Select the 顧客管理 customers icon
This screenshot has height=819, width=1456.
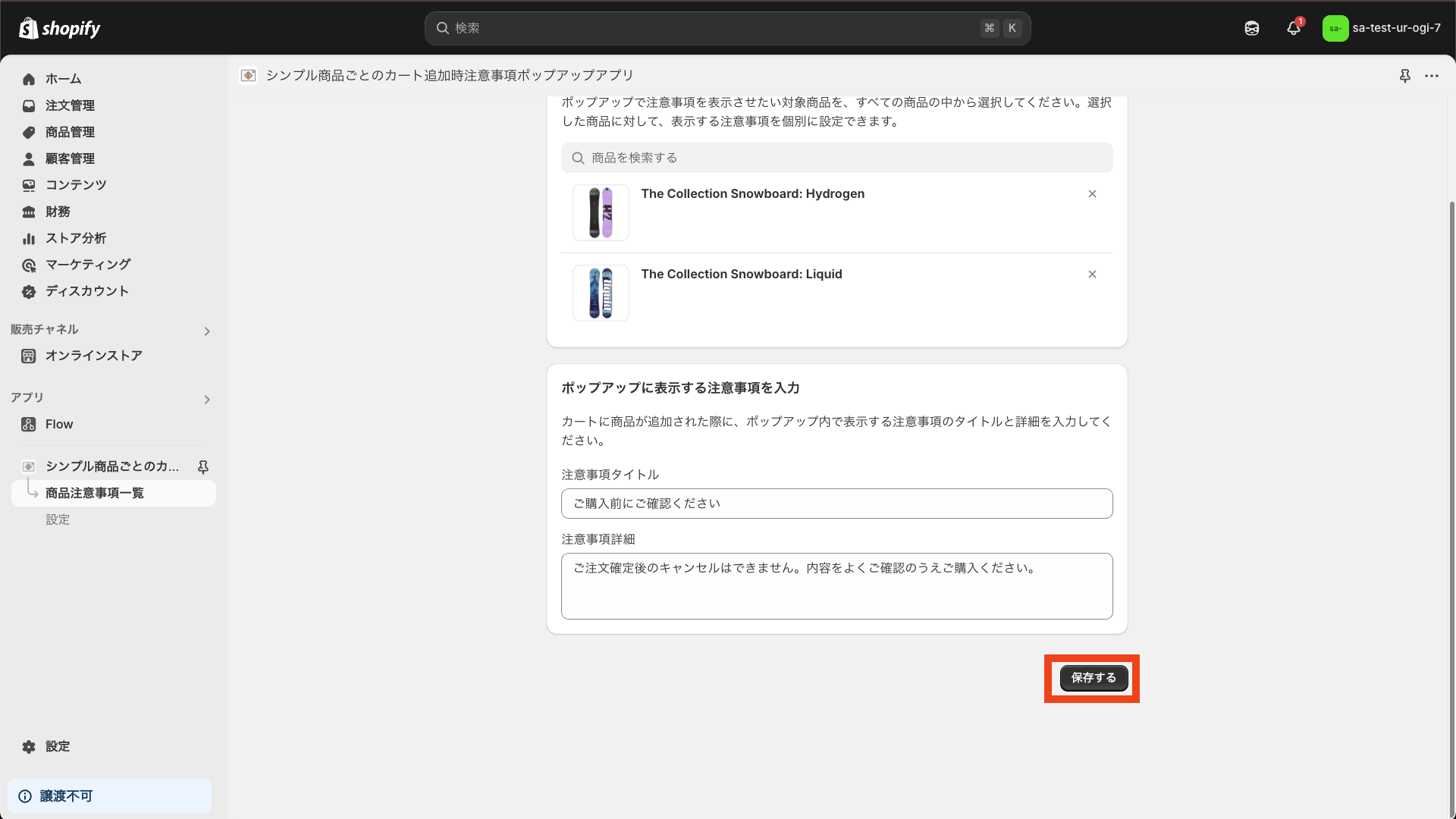coord(70,158)
